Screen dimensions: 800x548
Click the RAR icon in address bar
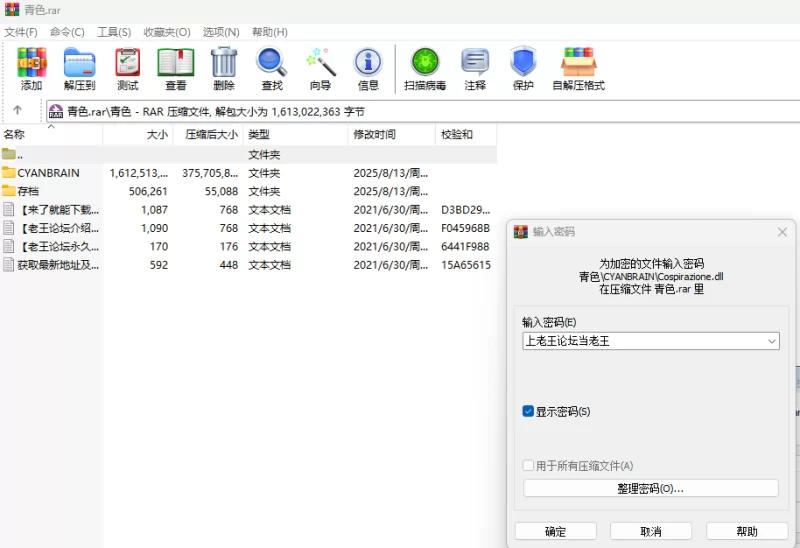coord(56,111)
